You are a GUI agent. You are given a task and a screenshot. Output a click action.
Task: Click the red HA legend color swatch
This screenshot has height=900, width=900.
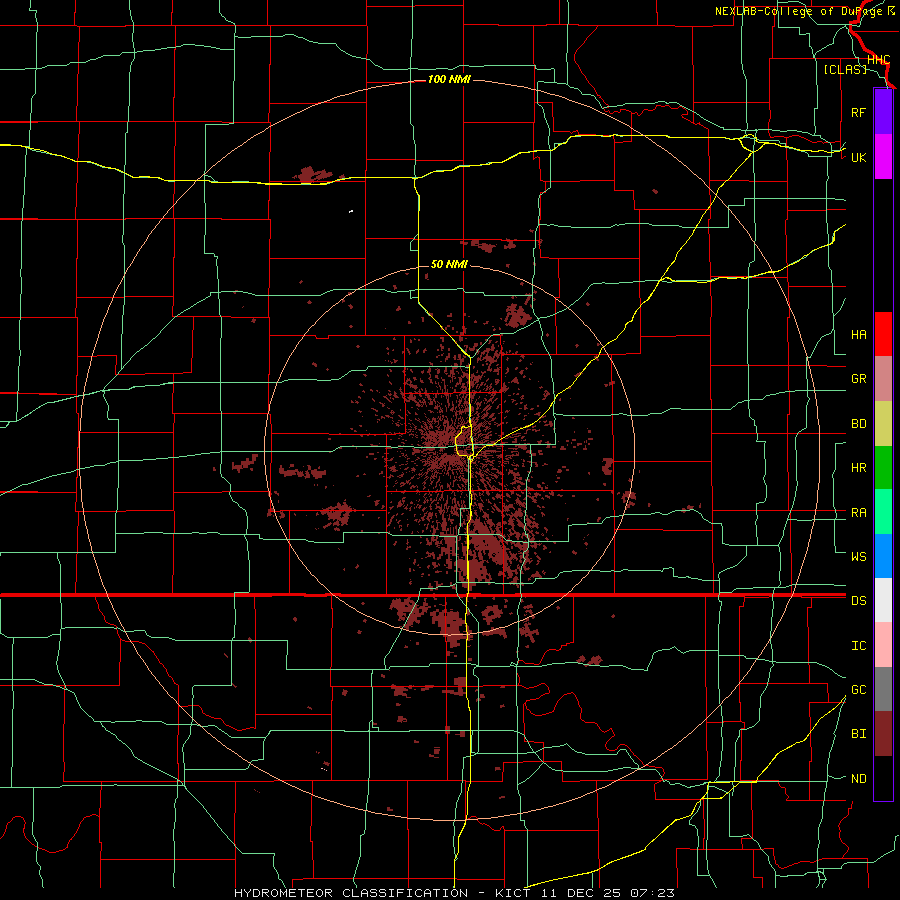(x=883, y=334)
